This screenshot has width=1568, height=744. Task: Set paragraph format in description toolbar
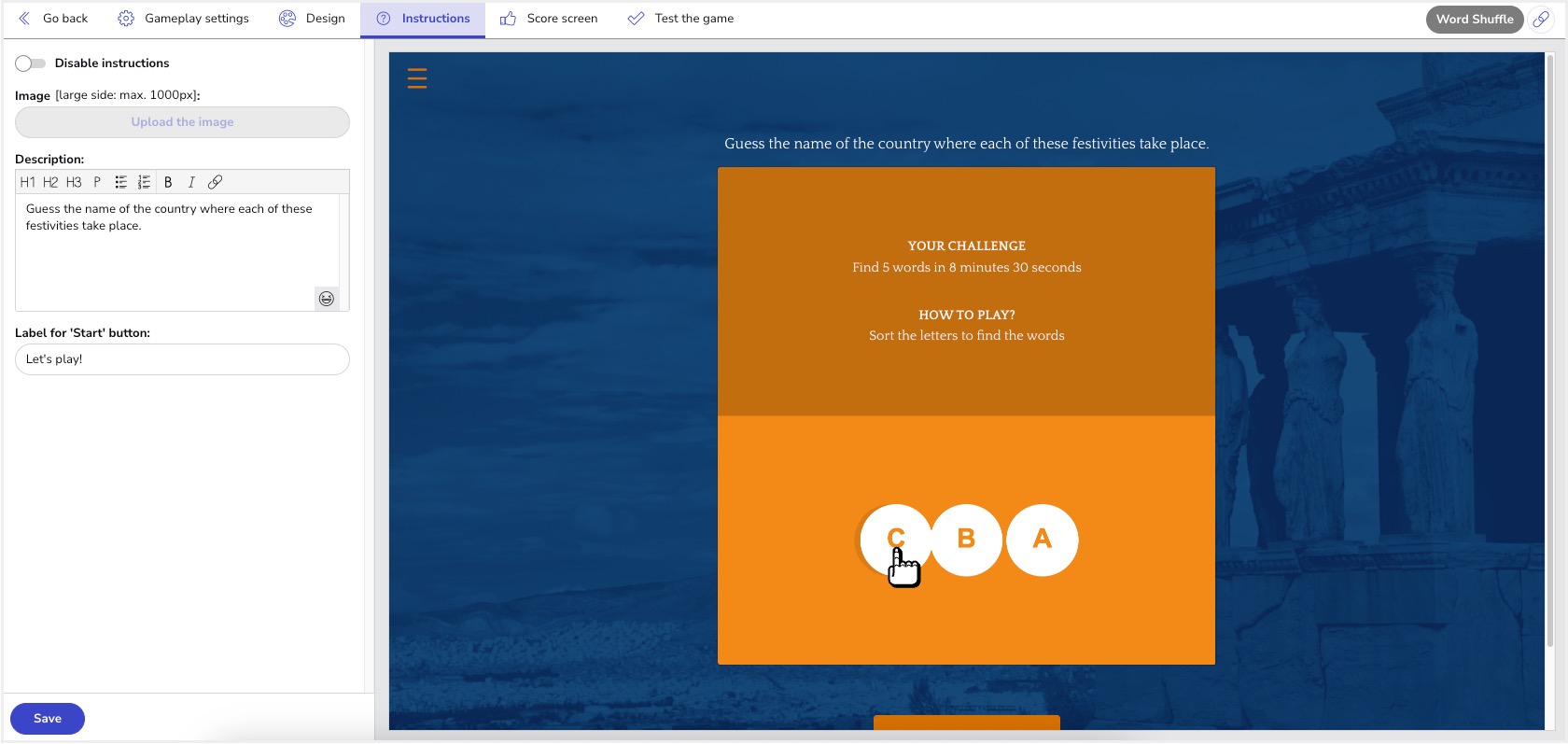97,182
